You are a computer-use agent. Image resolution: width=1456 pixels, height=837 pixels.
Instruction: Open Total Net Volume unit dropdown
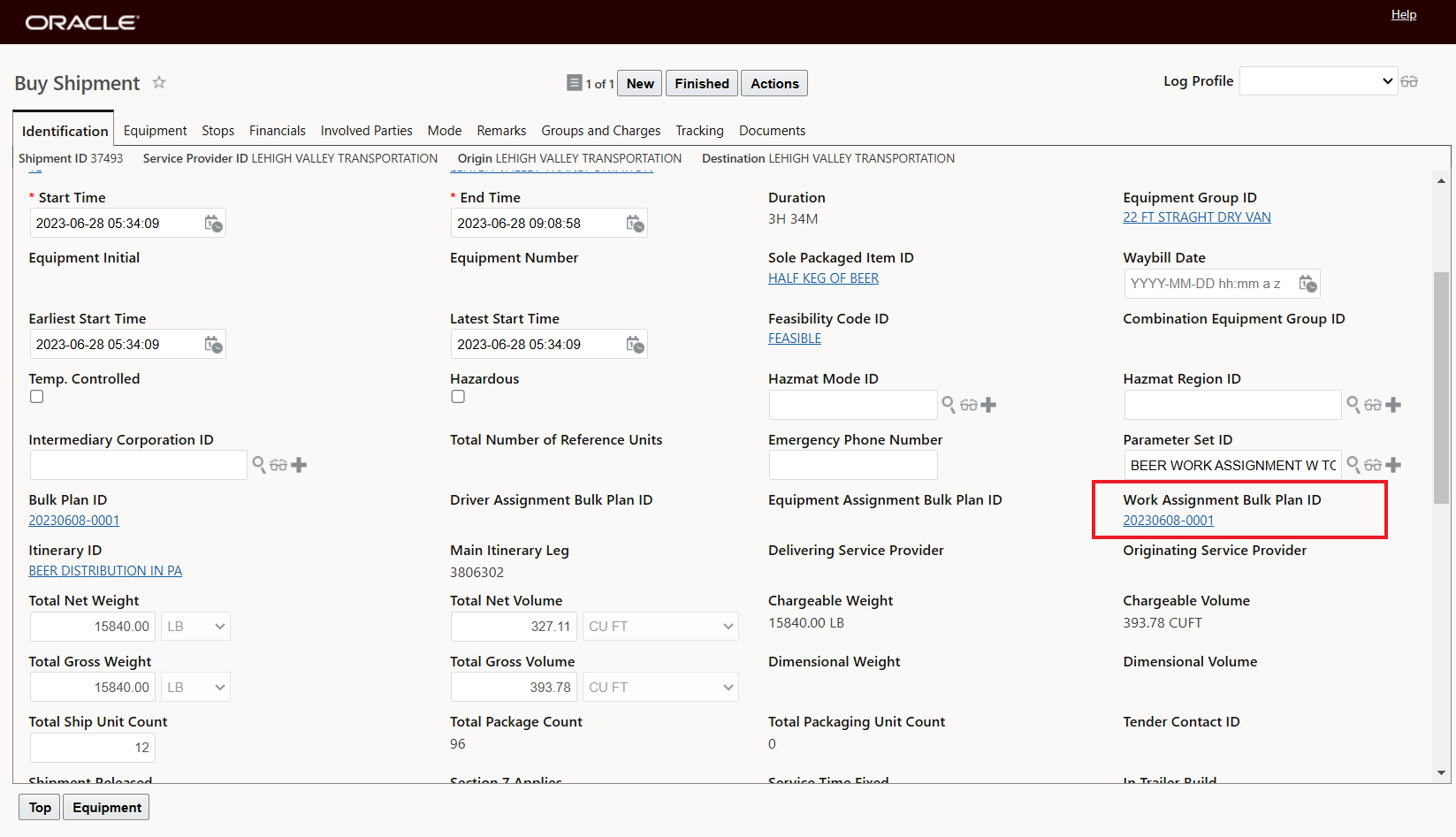pyautogui.click(x=660, y=627)
